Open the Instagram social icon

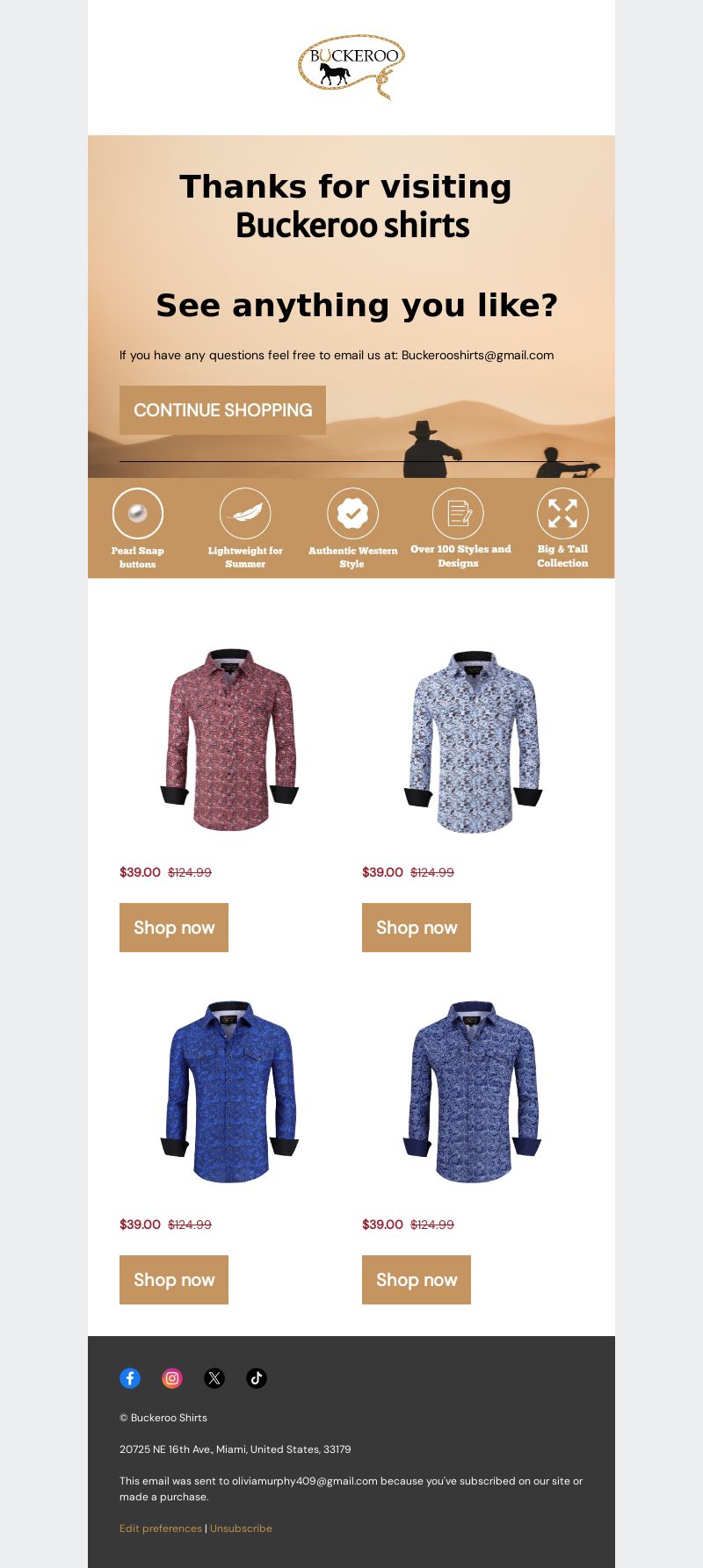pos(172,1378)
